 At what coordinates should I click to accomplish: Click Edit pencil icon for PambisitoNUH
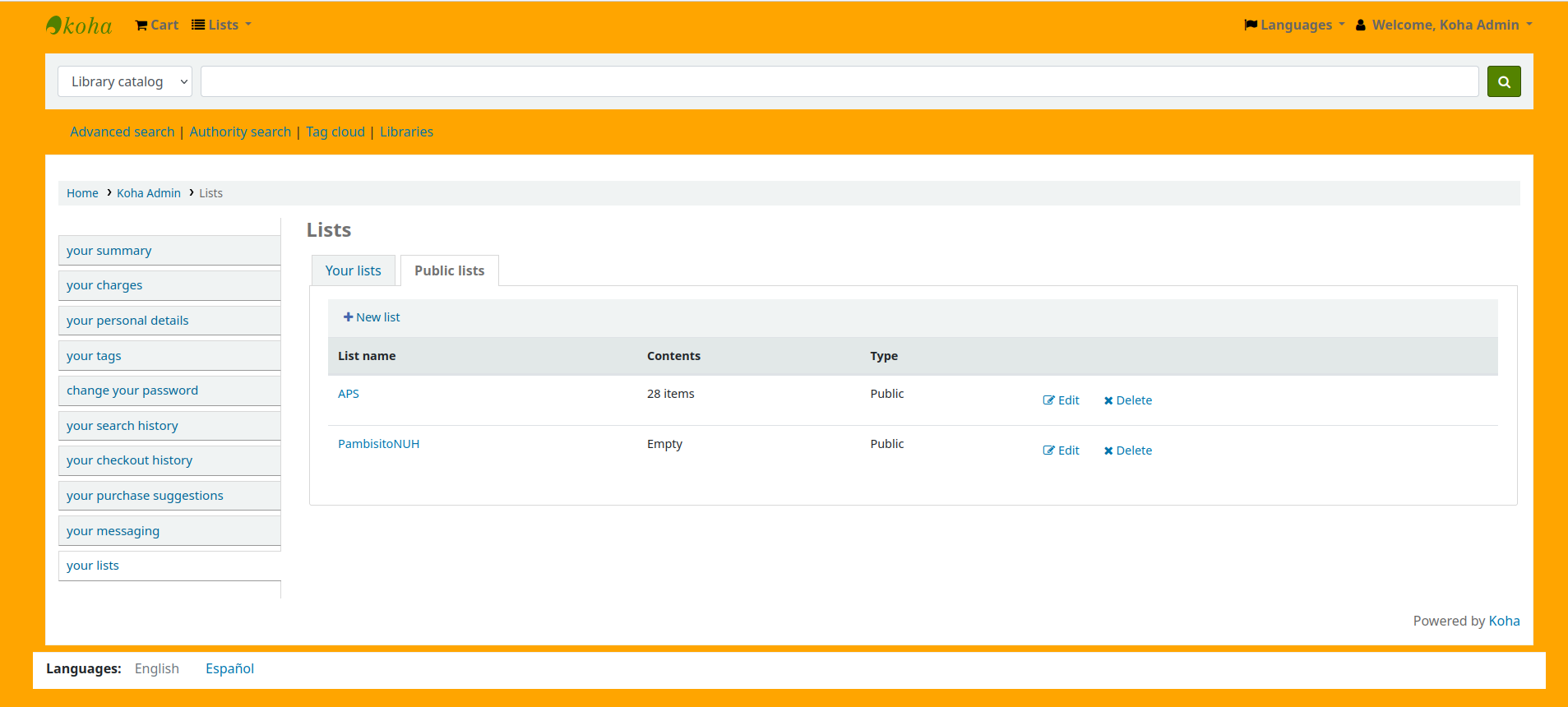(x=1048, y=451)
